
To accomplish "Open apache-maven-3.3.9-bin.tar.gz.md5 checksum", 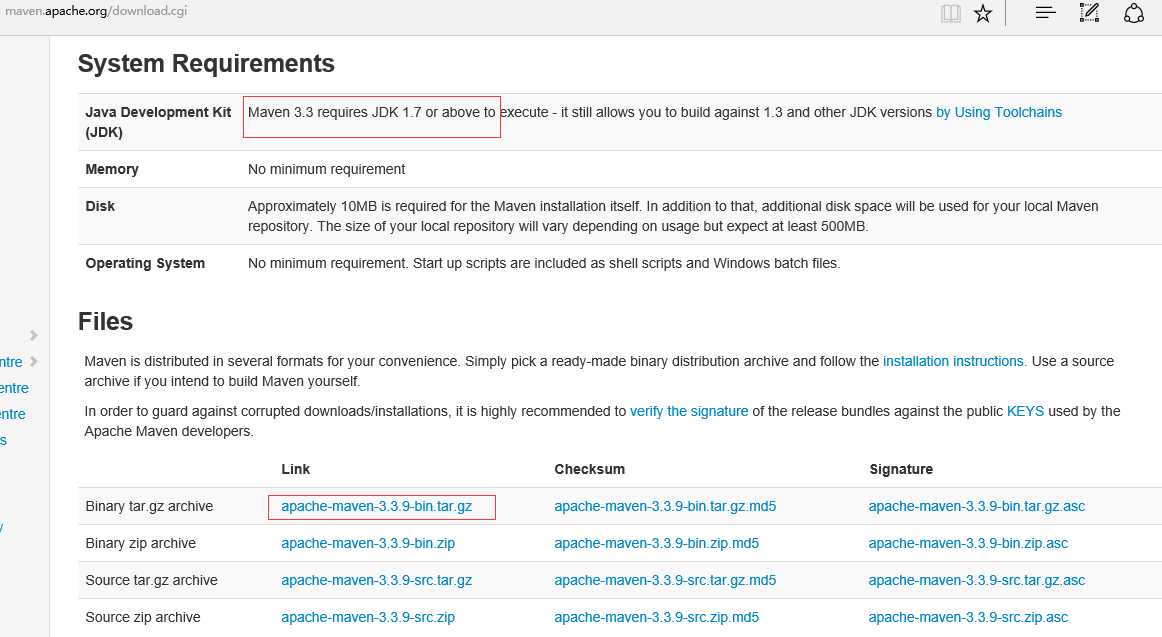I will tap(665, 506).
